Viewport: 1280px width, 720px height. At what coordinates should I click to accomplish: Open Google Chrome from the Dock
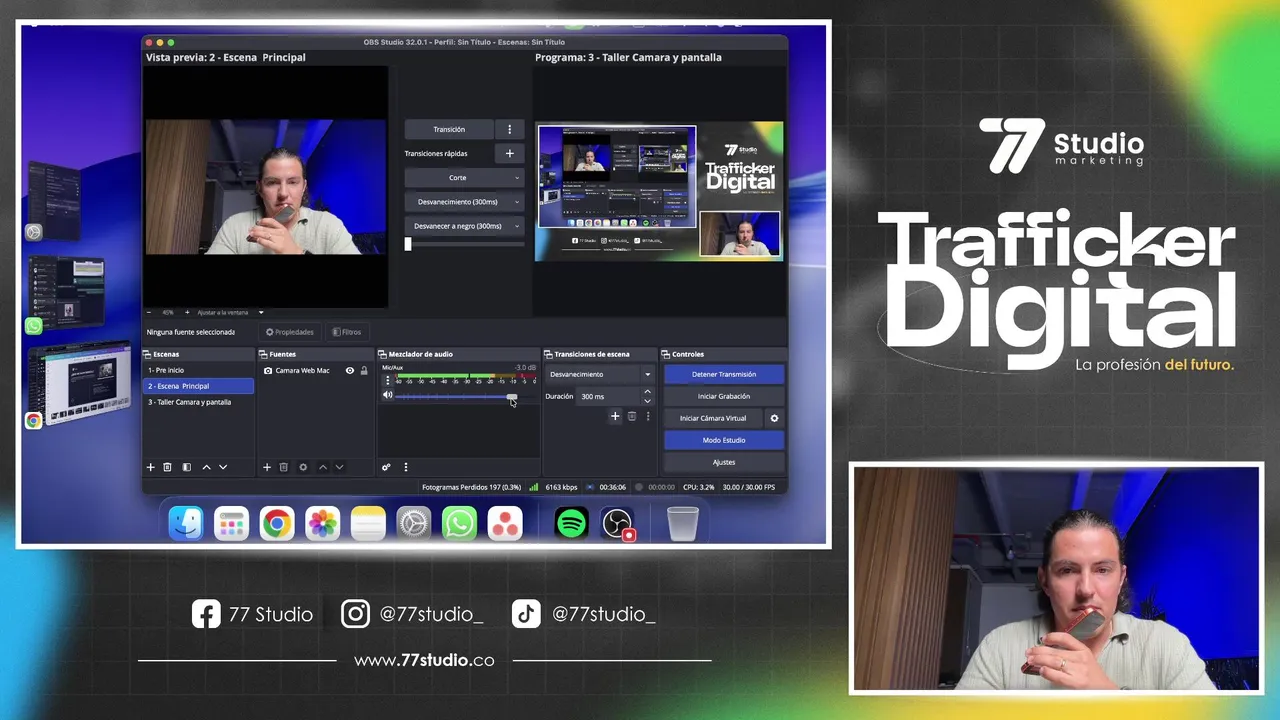click(x=277, y=523)
